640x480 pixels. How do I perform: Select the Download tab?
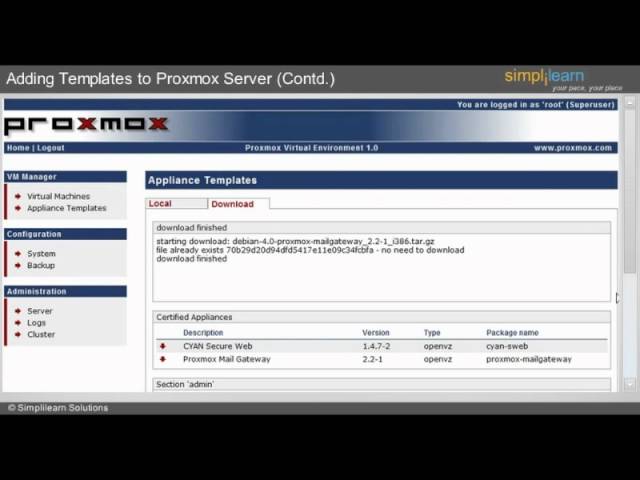[238, 204]
